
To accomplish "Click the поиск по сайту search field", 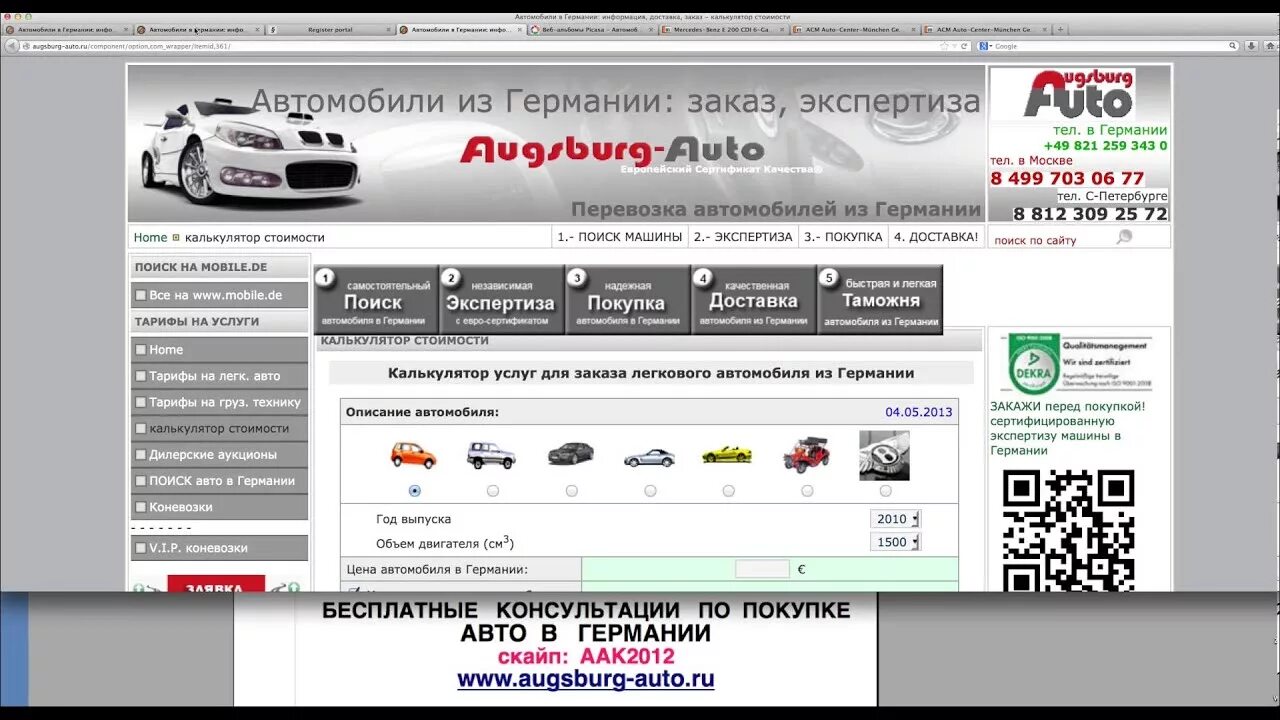I will click(1052, 240).
